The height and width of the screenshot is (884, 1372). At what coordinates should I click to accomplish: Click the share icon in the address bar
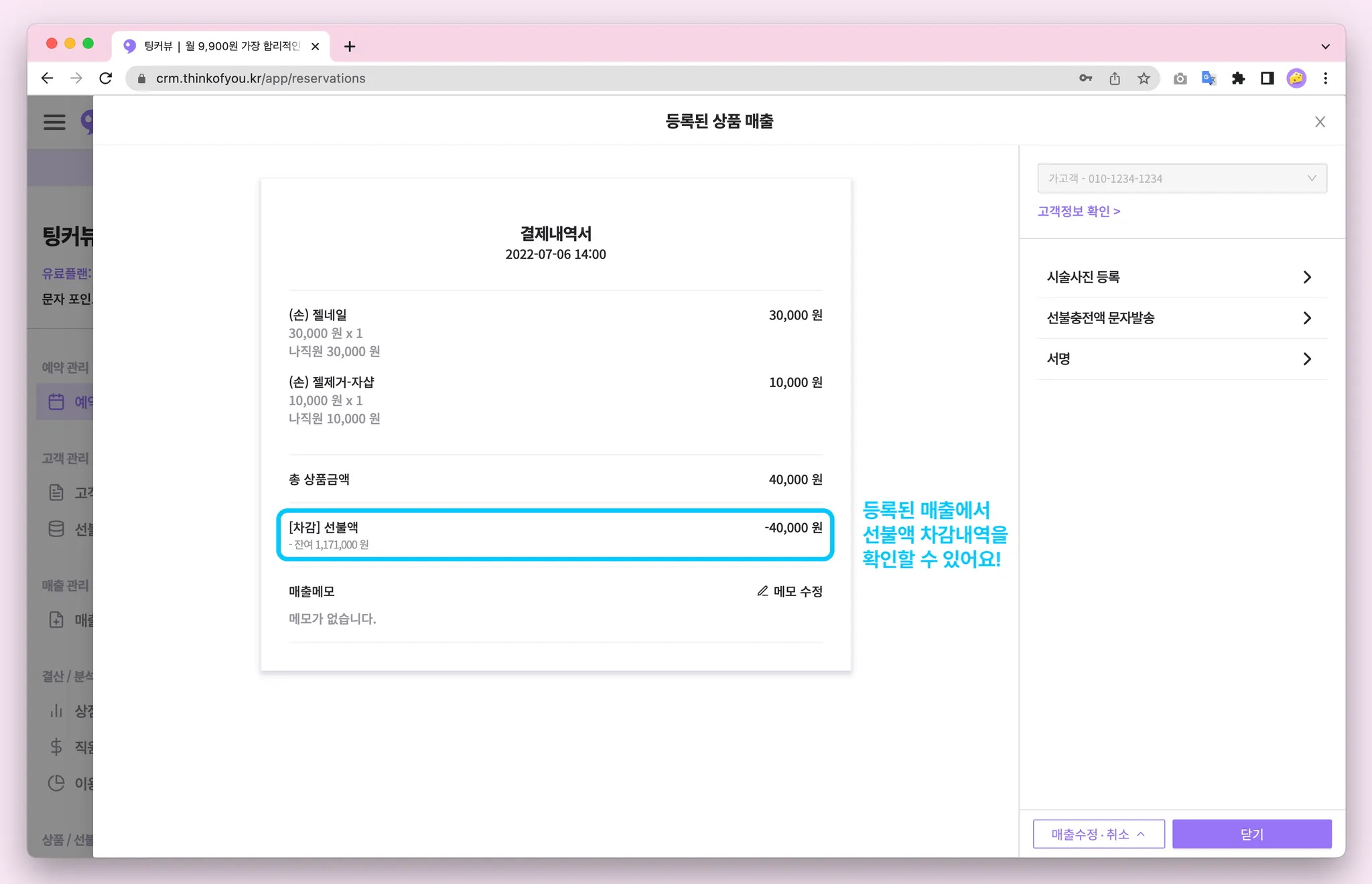1115,78
